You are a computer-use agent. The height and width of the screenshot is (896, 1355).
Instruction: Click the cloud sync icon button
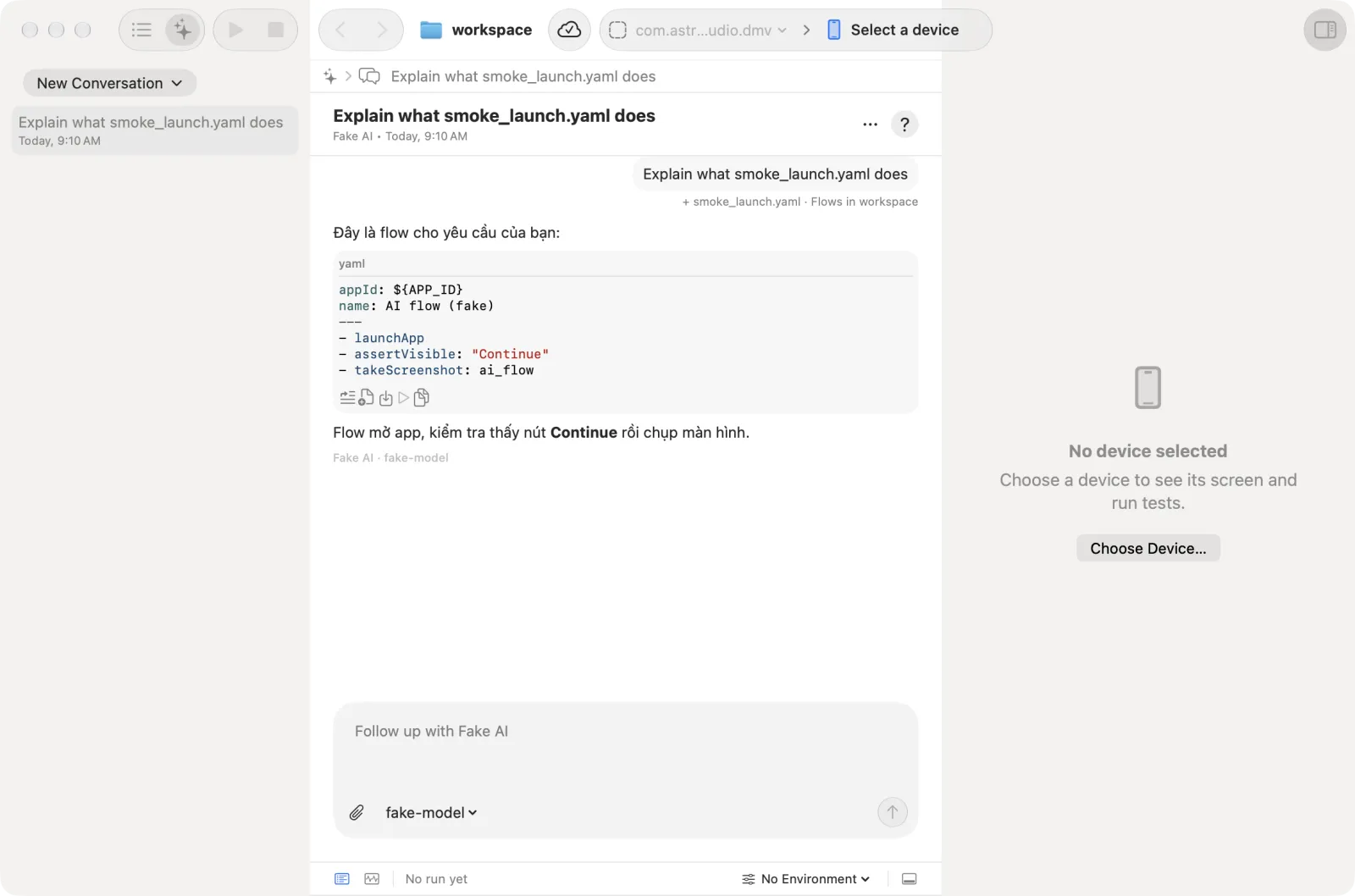point(569,30)
